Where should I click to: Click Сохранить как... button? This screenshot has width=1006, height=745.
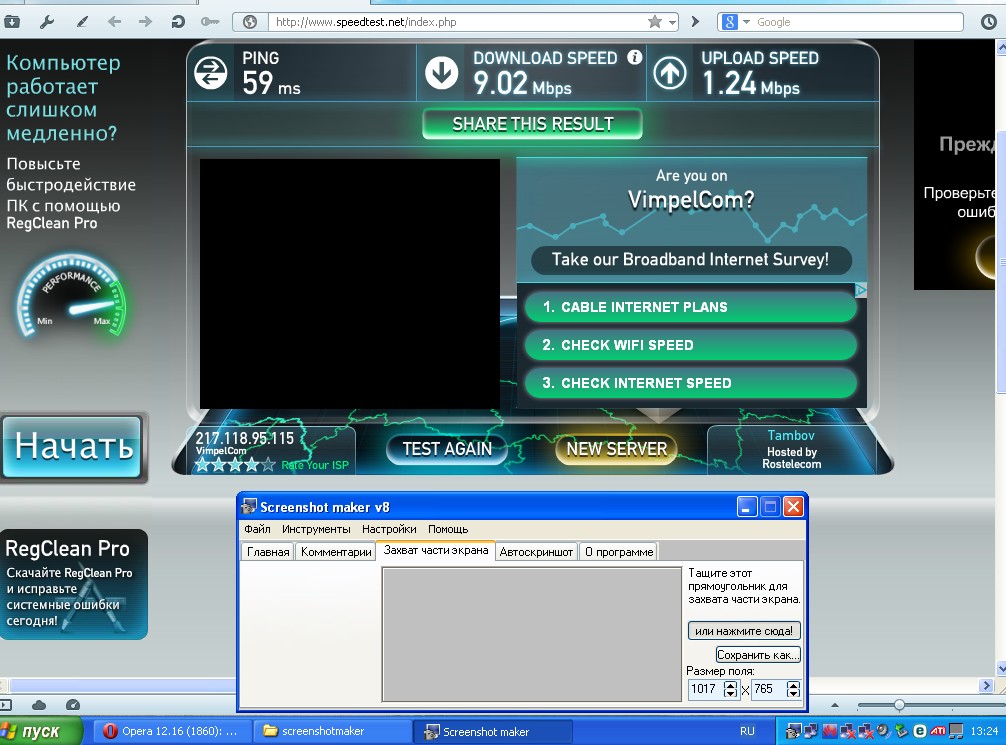pos(758,655)
